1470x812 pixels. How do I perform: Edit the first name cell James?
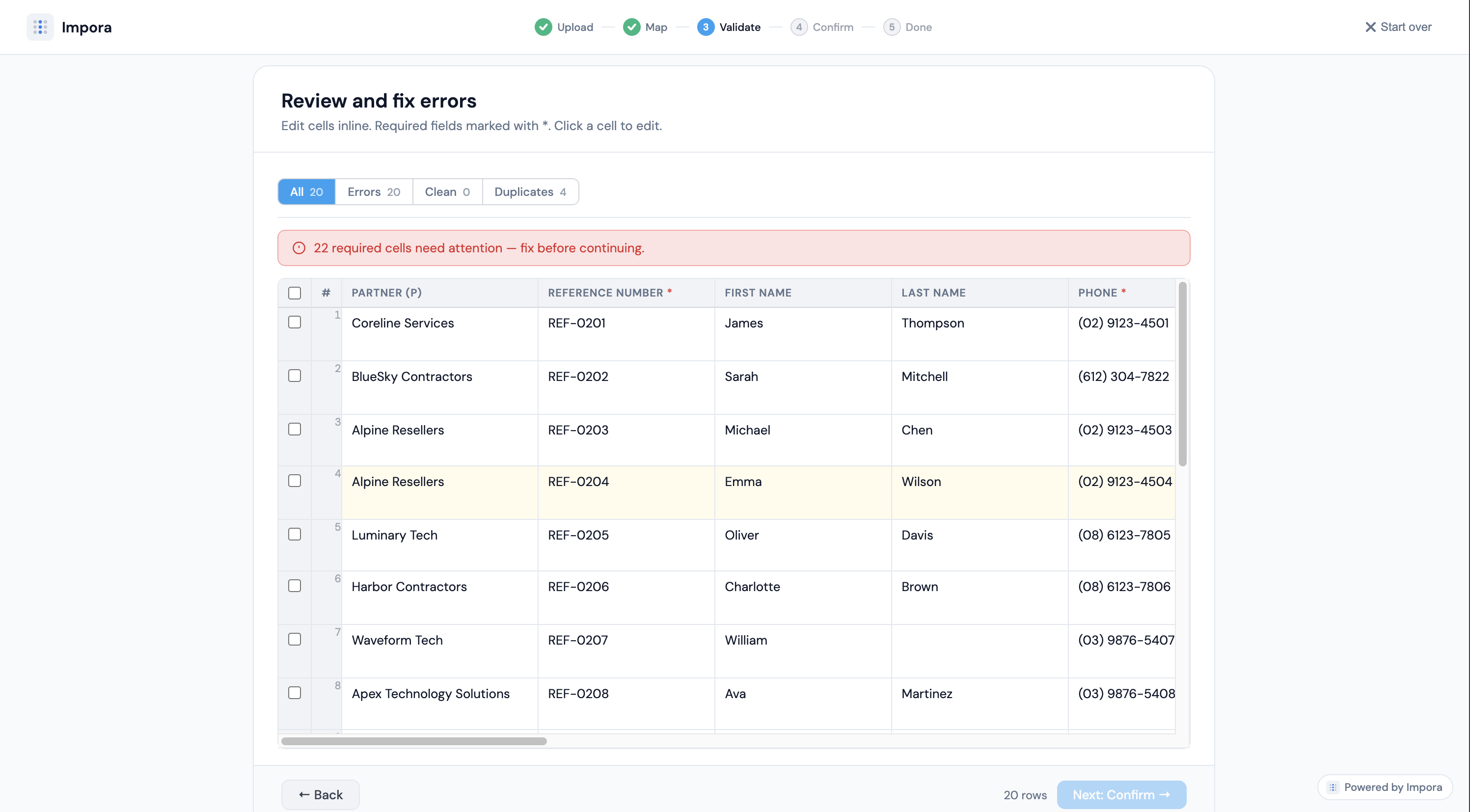click(x=803, y=334)
